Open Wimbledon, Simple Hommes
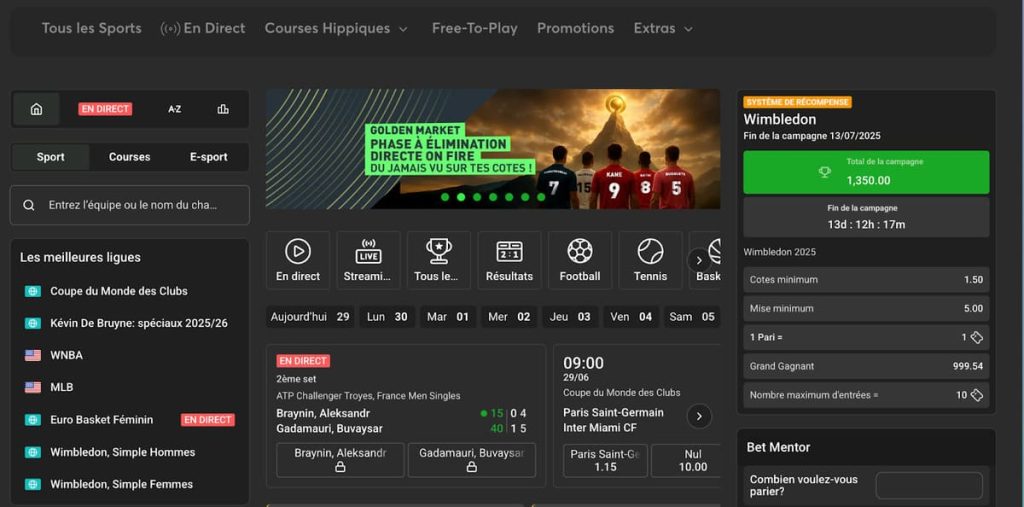 pos(123,452)
